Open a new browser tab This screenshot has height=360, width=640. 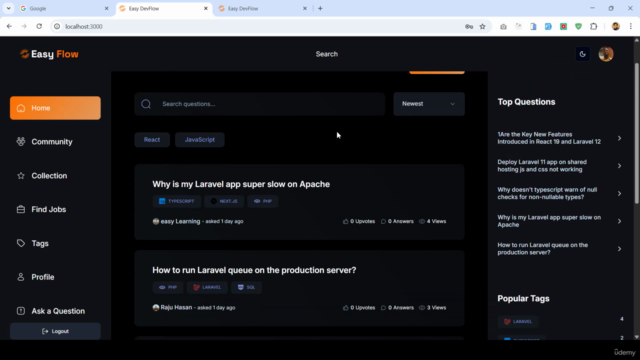click(x=320, y=8)
